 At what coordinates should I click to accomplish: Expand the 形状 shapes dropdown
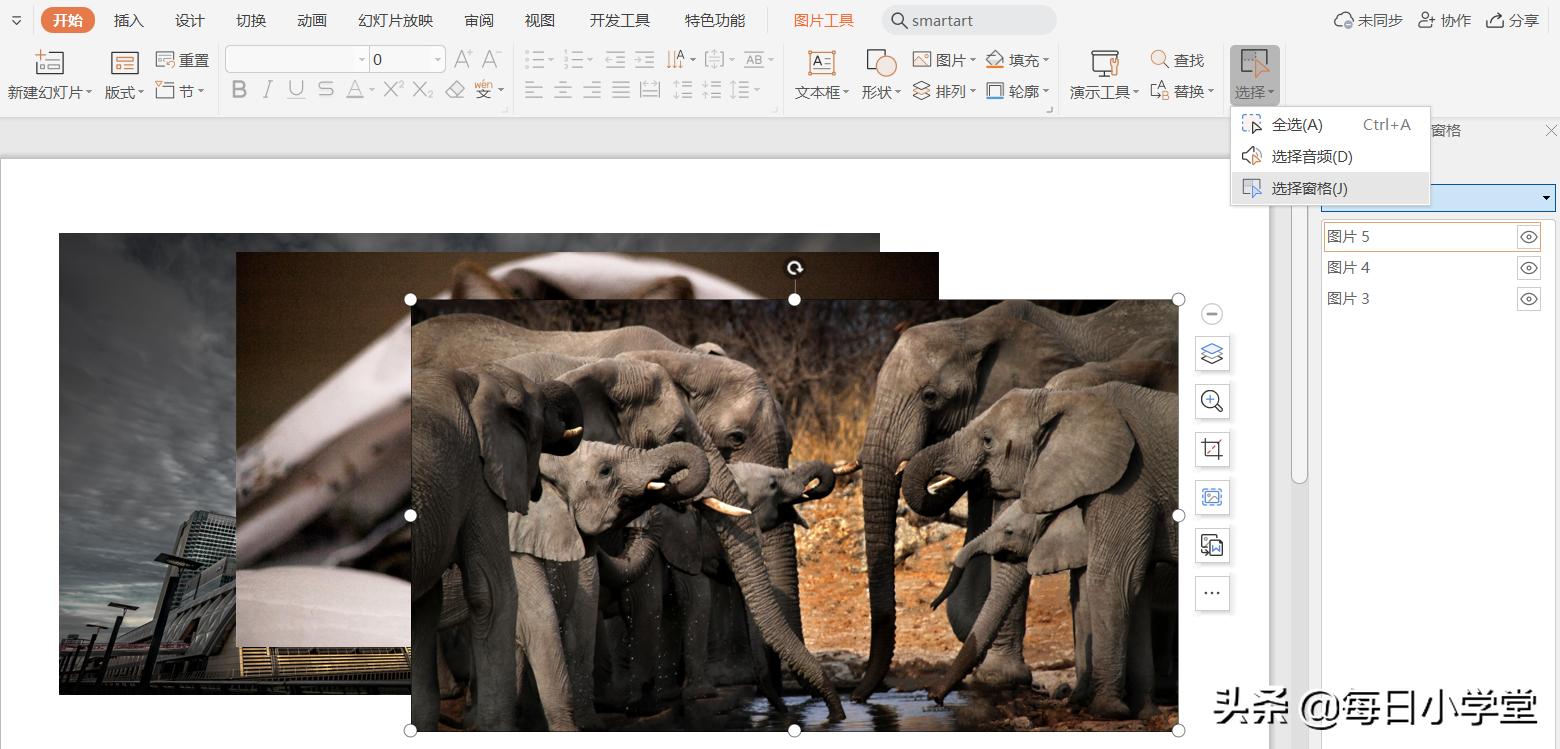coord(898,92)
